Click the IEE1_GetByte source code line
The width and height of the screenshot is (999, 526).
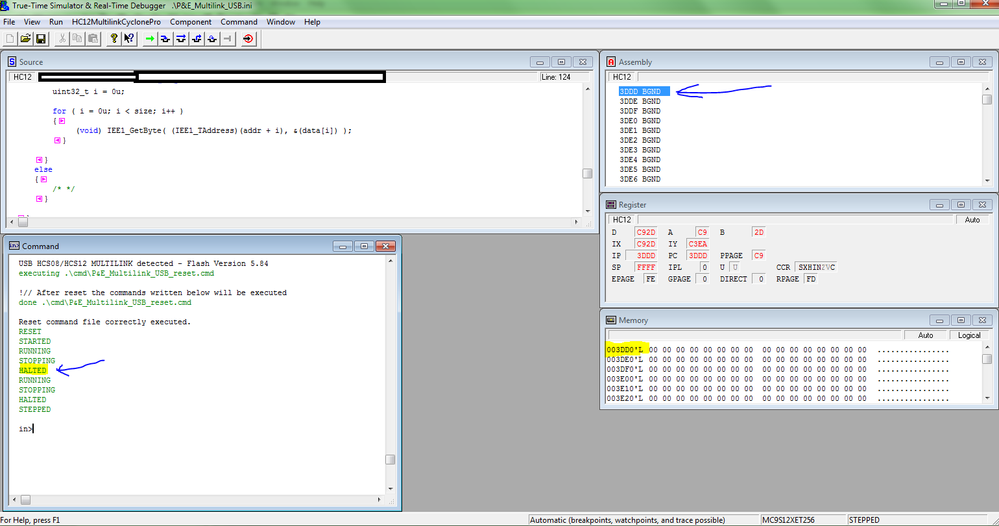tap(213, 131)
